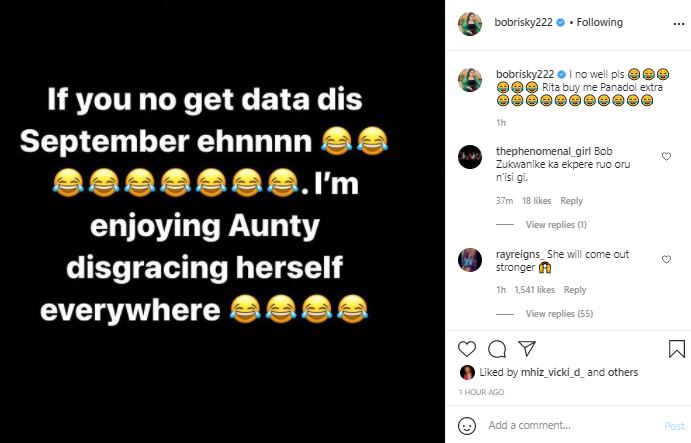Open the comment speech bubble icon

[x=497, y=349]
